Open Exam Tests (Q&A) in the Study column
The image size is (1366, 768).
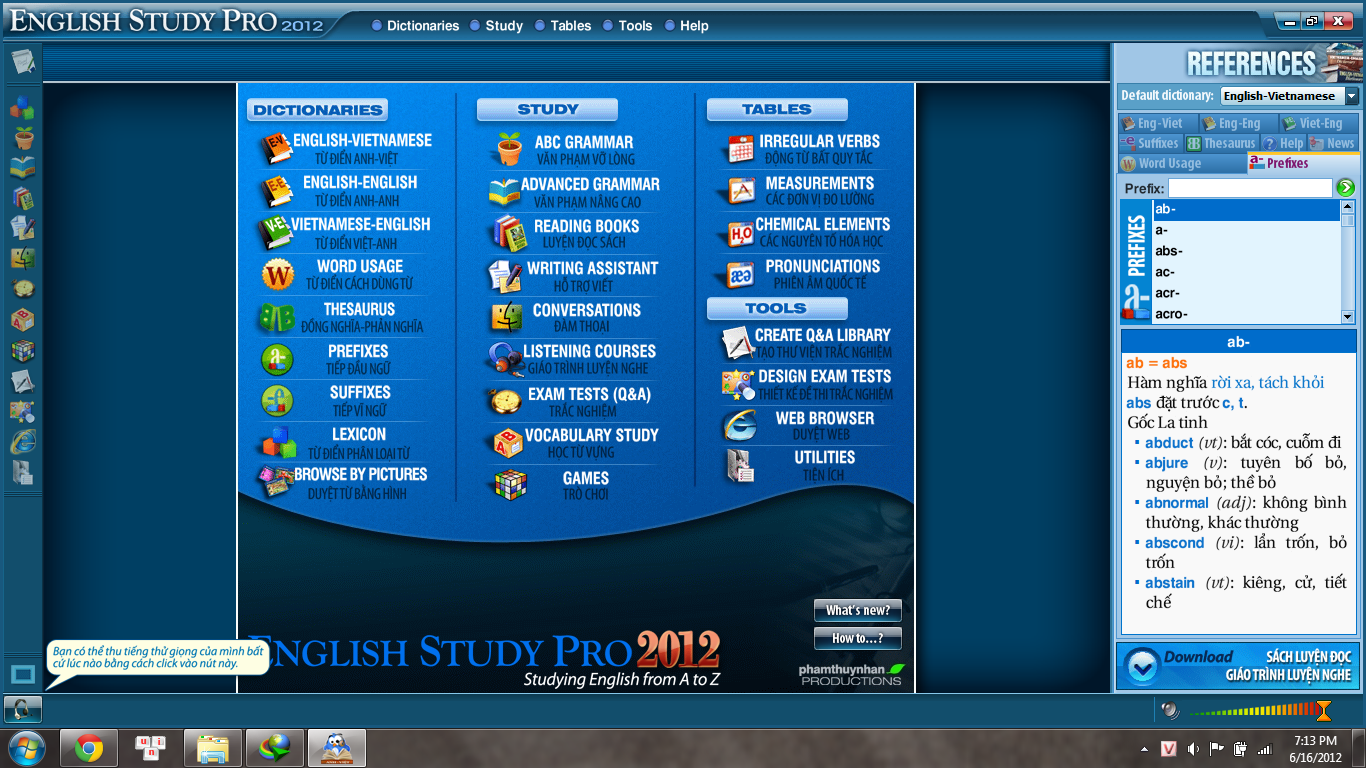pos(575,402)
